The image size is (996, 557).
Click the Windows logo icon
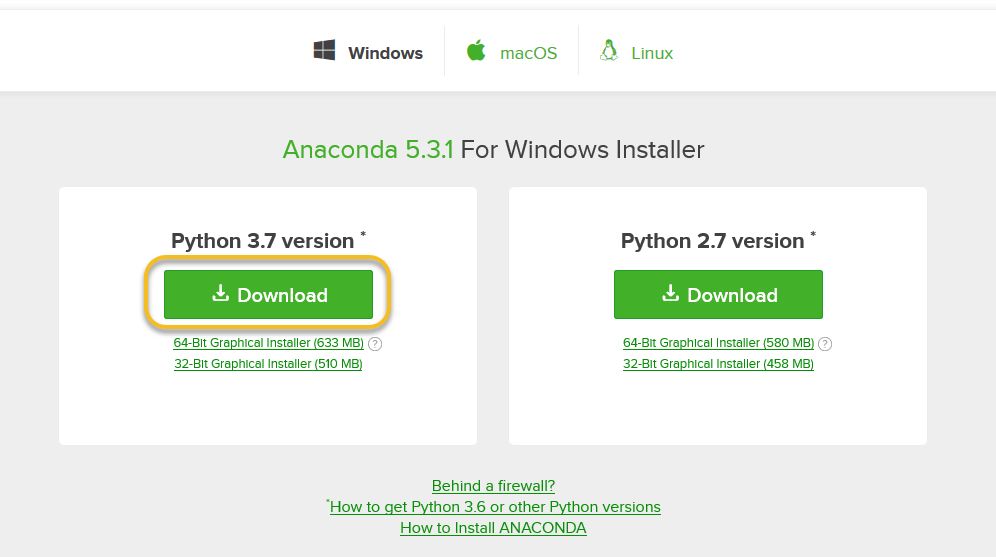coord(324,50)
